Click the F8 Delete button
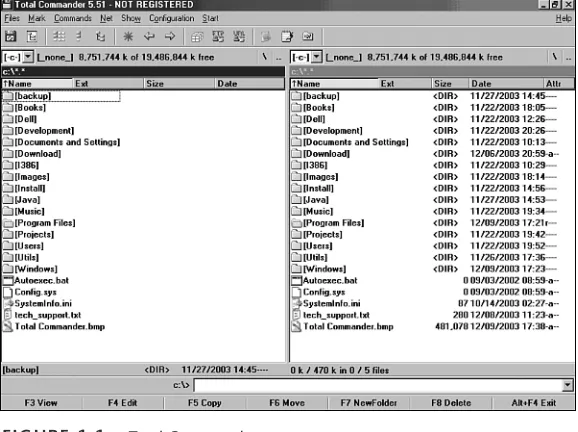 coord(451,403)
